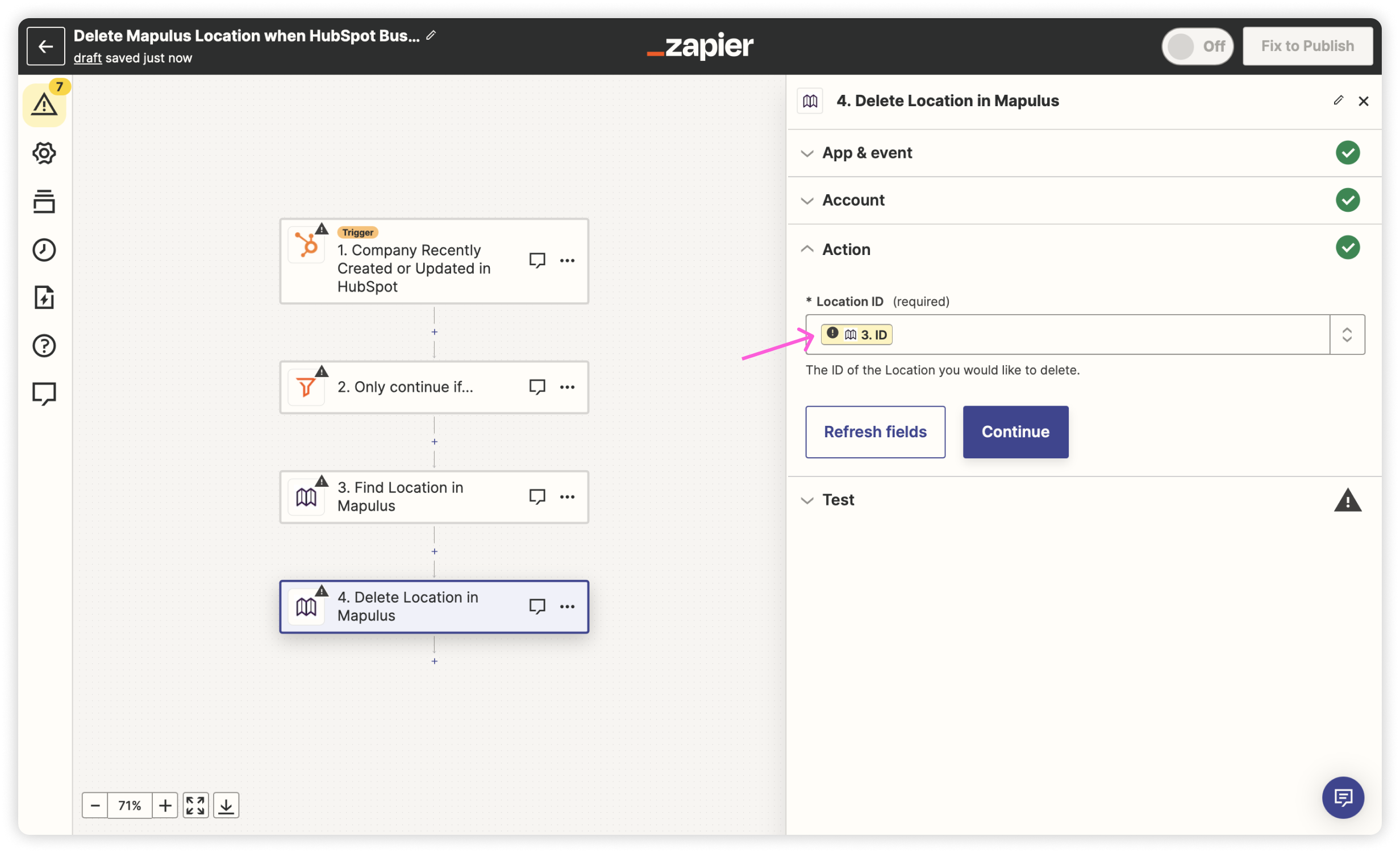
Task: Click the draft version link
Action: [x=88, y=58]
